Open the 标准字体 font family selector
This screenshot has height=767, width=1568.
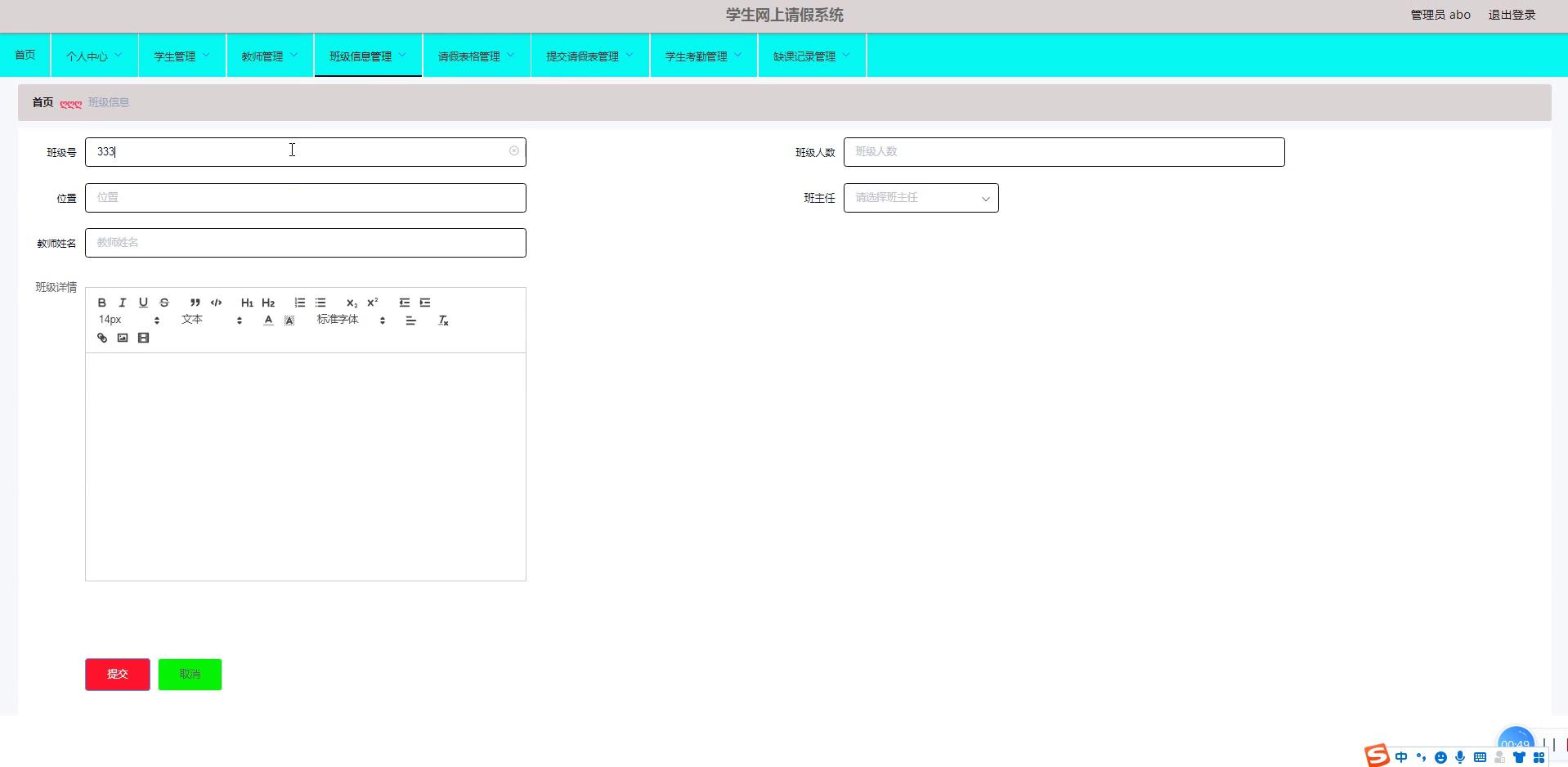pyautogui.click(x=350, y=321)
